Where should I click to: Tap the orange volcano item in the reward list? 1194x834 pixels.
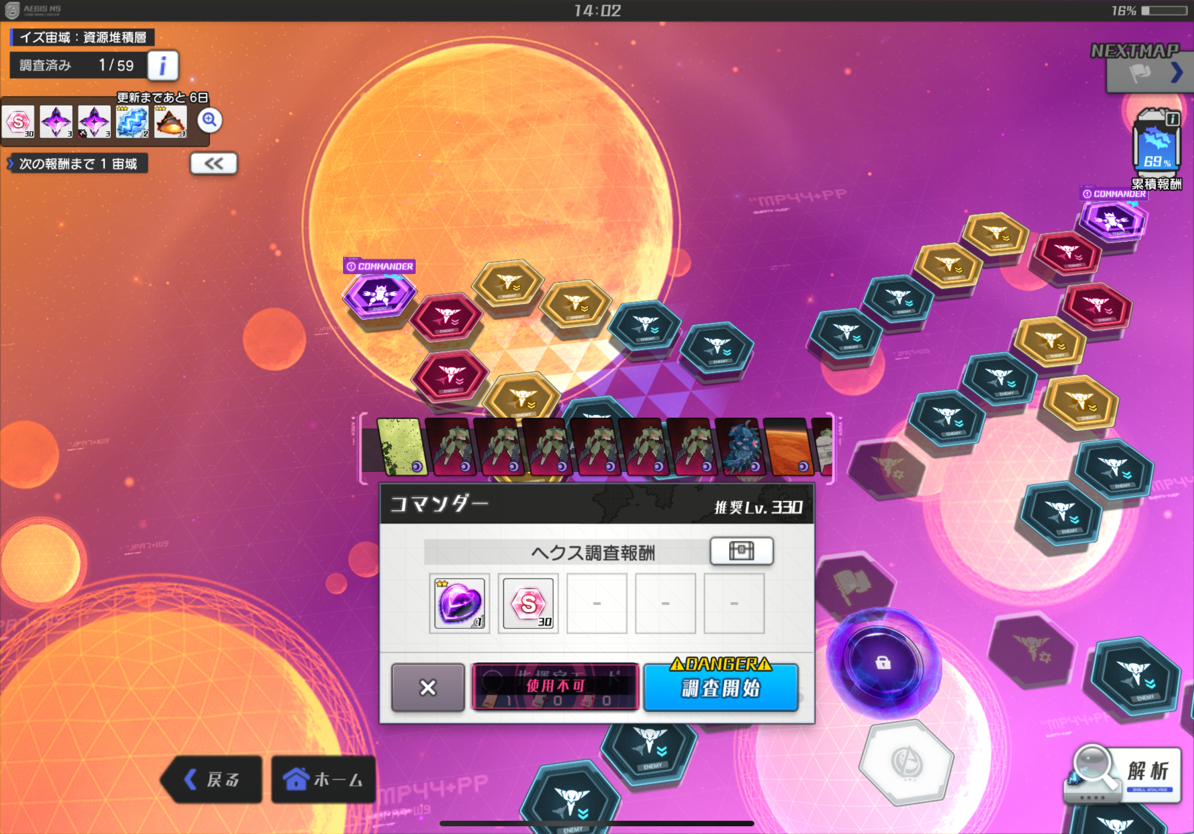pos(171,122)
